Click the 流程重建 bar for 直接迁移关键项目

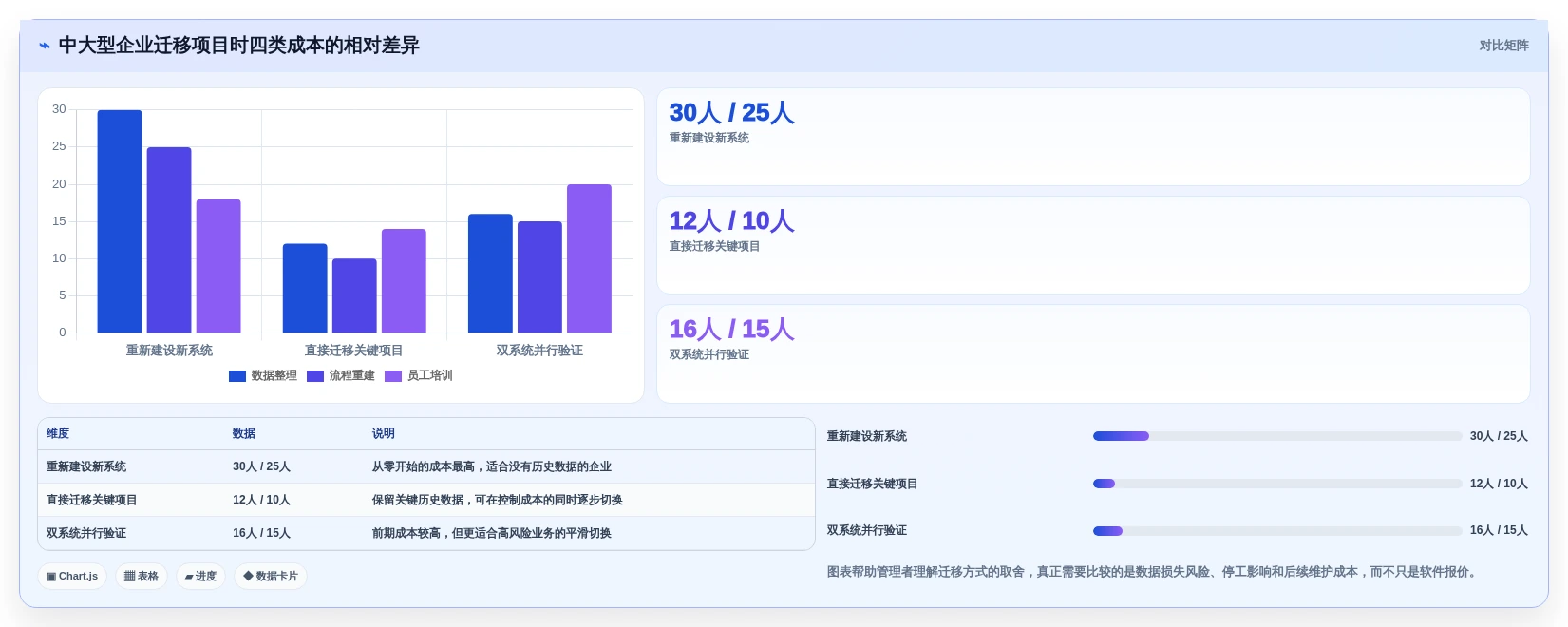pos(354,295)
